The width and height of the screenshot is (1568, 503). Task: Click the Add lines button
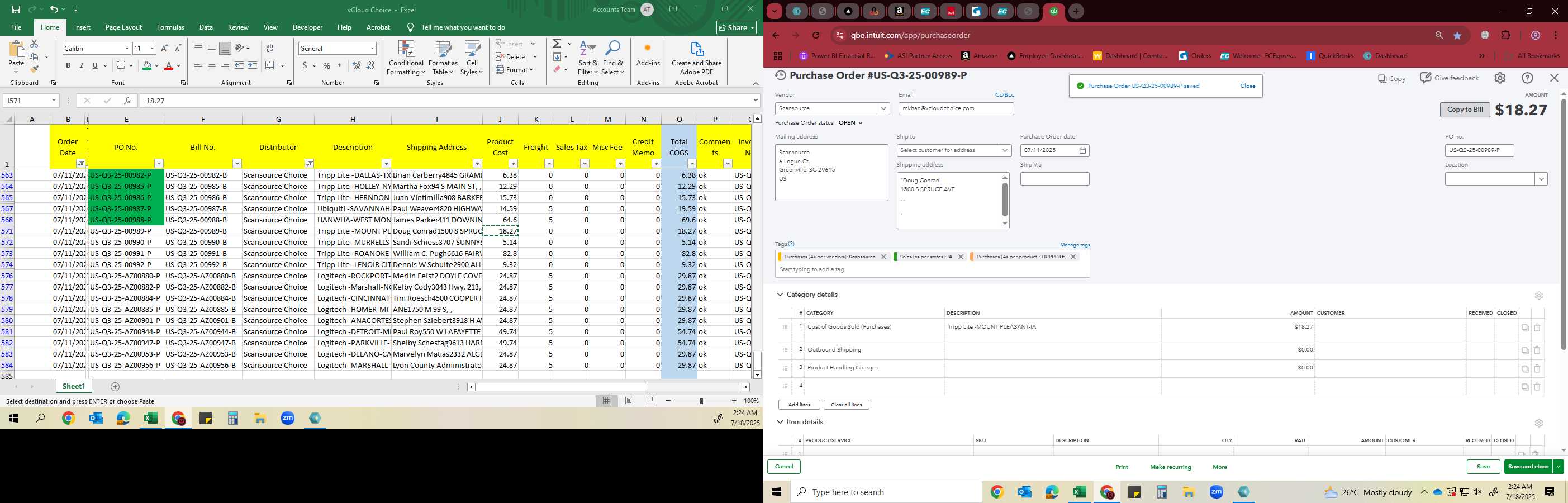point(799,405)
